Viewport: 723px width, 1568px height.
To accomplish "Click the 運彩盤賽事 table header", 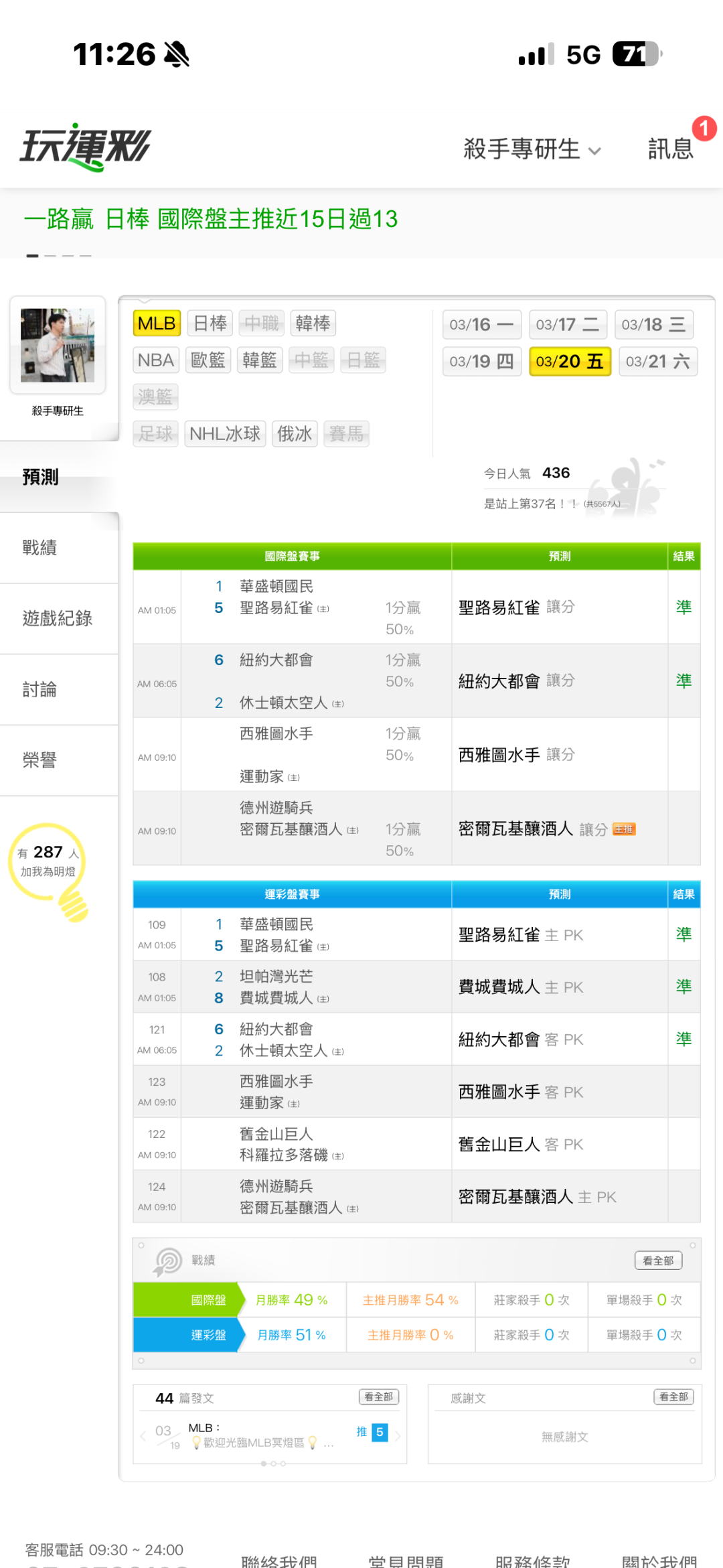I will click(292, 894).
